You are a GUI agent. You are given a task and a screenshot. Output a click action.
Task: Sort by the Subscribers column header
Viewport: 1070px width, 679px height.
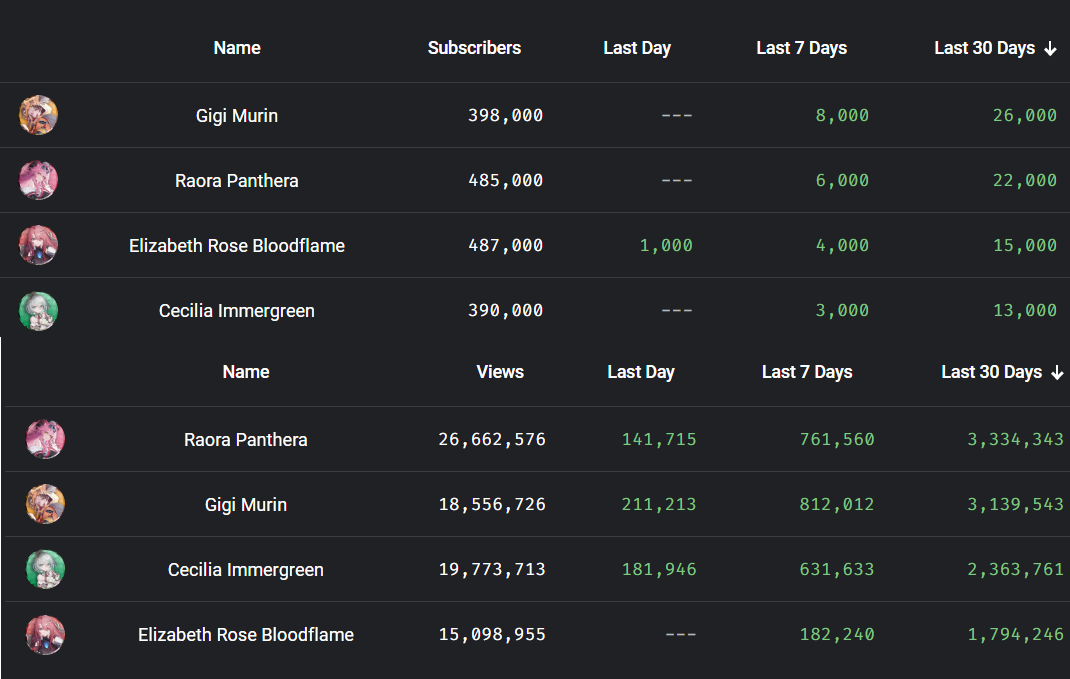tap(474, 48)
